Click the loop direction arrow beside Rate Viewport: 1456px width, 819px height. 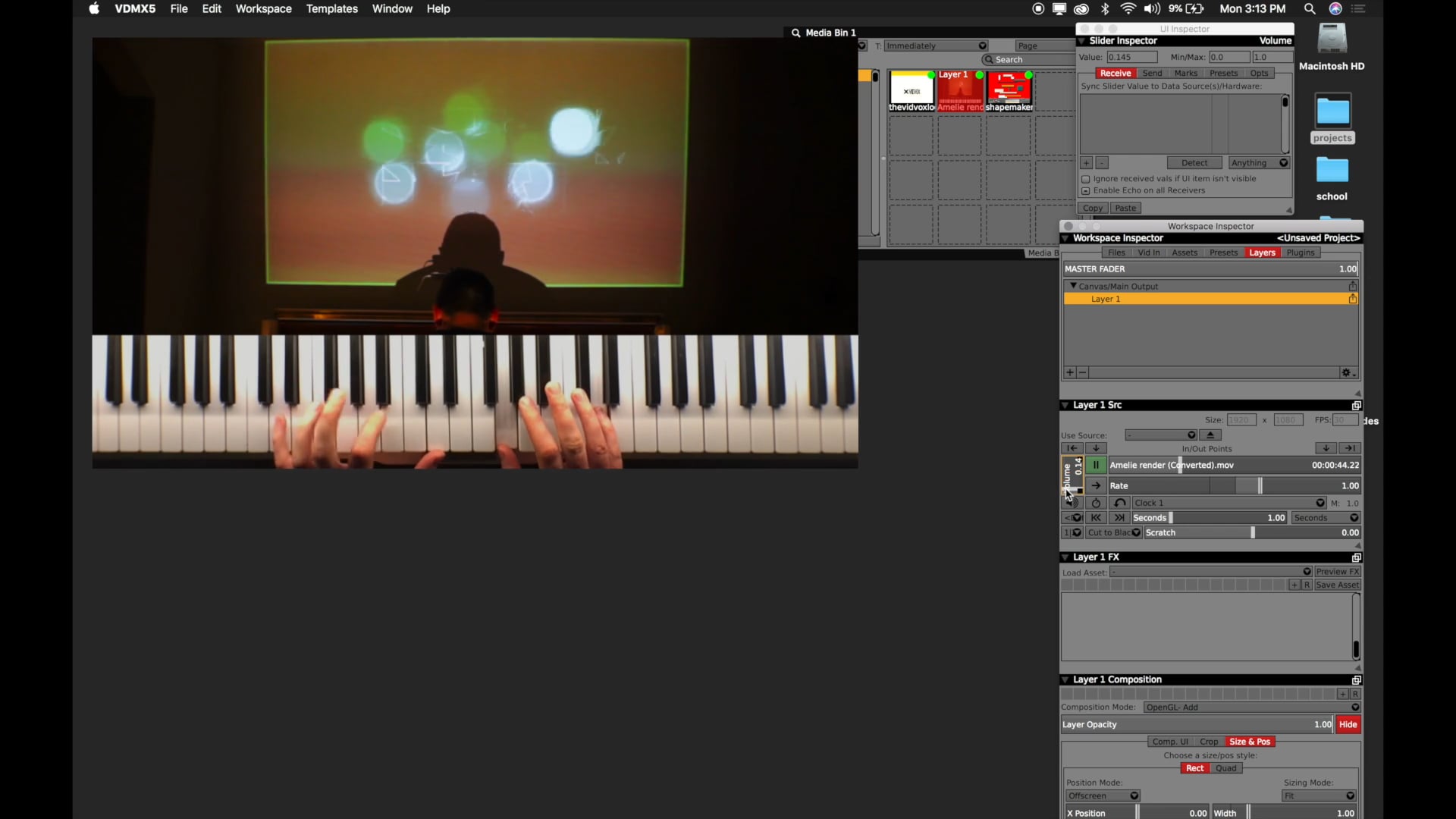(1096, 486)
